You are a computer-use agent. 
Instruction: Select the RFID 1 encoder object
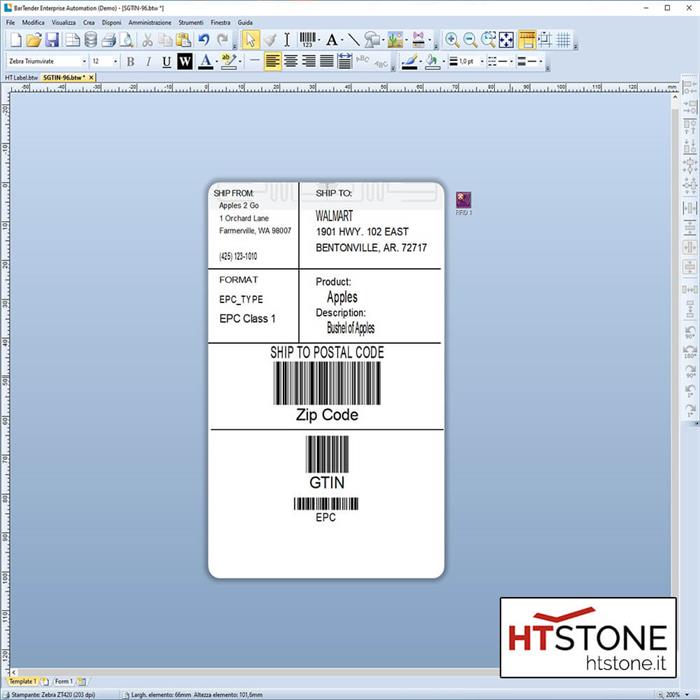pos(463,203)
